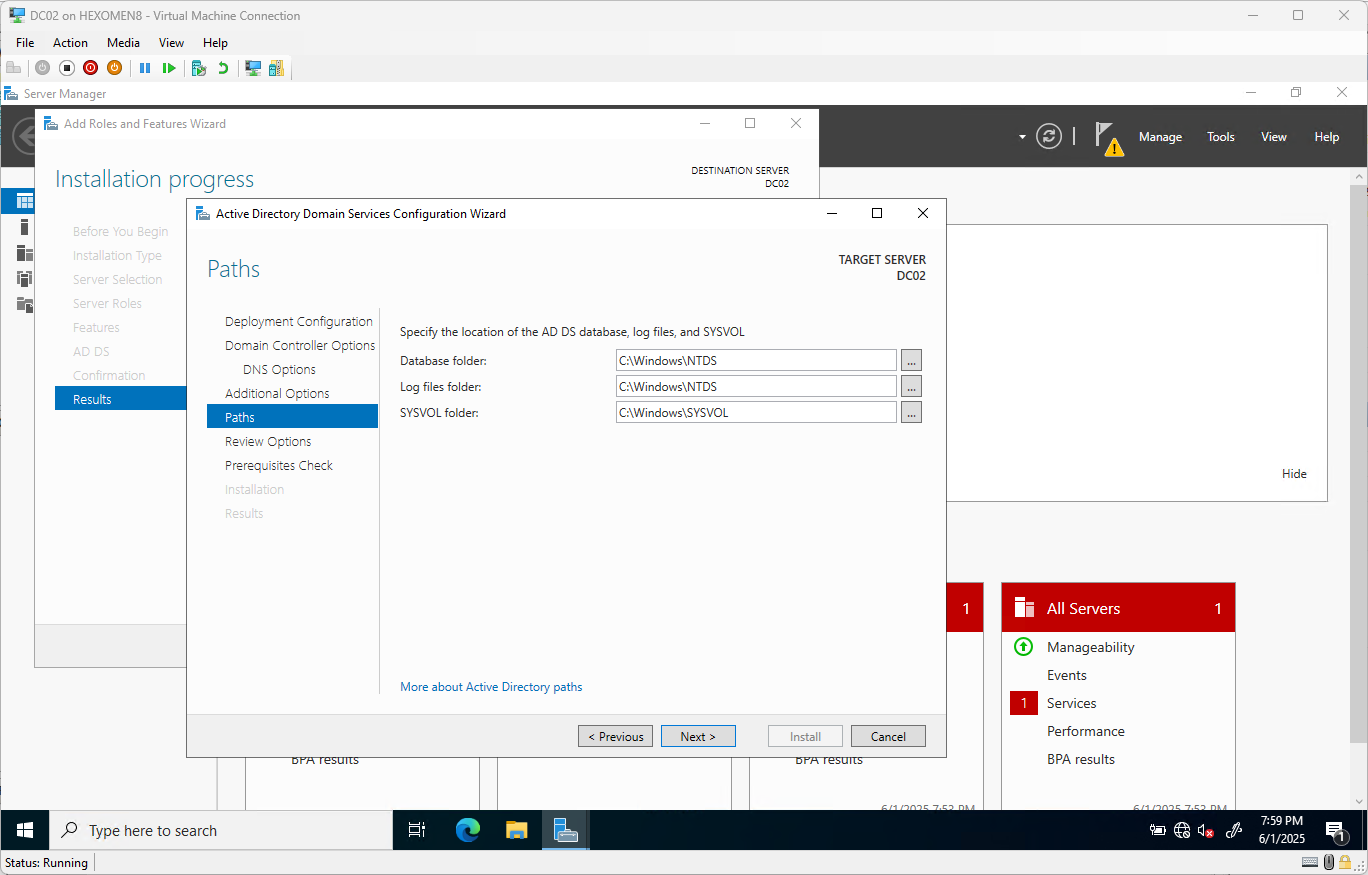The height and width of the screenshot is (875, 1368).
Task: Open the share/resources toolbar icon
Action: pyautogui.click(x=276, y=68)
